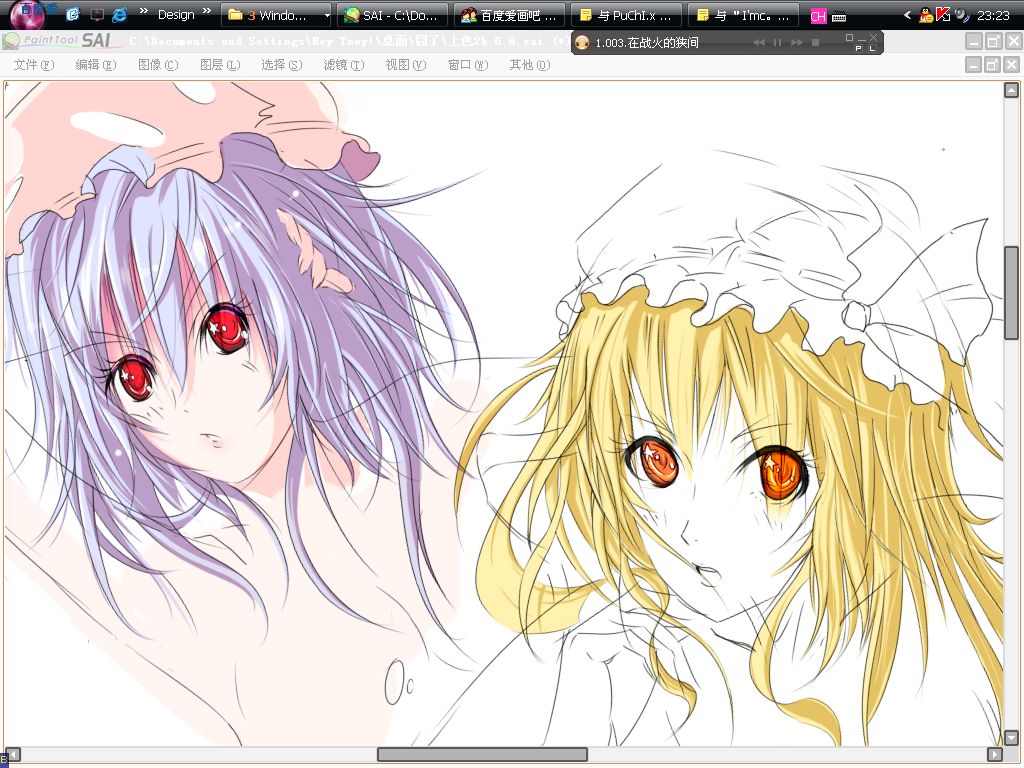
Task: Show hidden system tray icons
Action: point(907,15)
